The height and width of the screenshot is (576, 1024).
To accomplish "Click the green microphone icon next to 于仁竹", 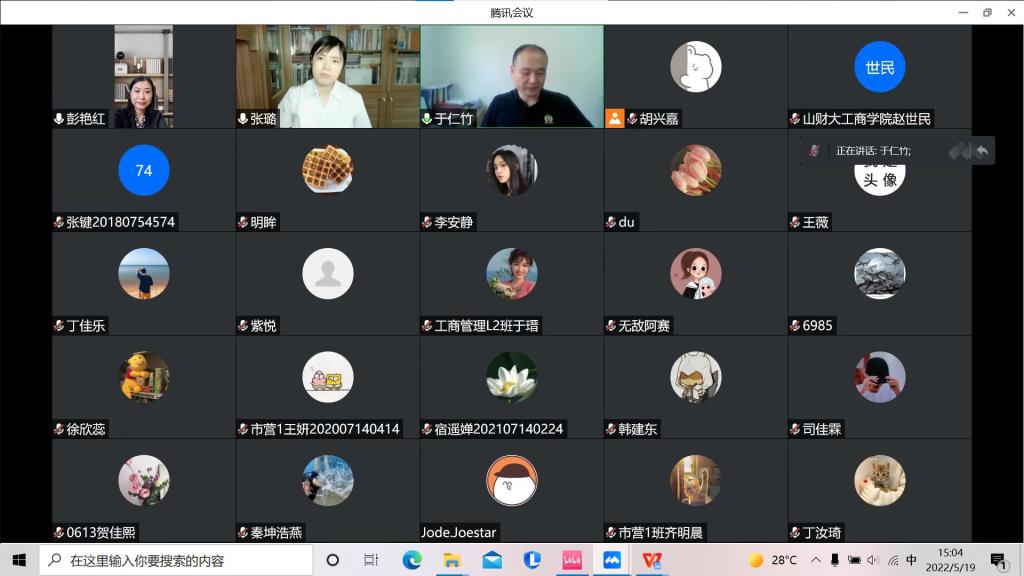I will click(427, 119).
